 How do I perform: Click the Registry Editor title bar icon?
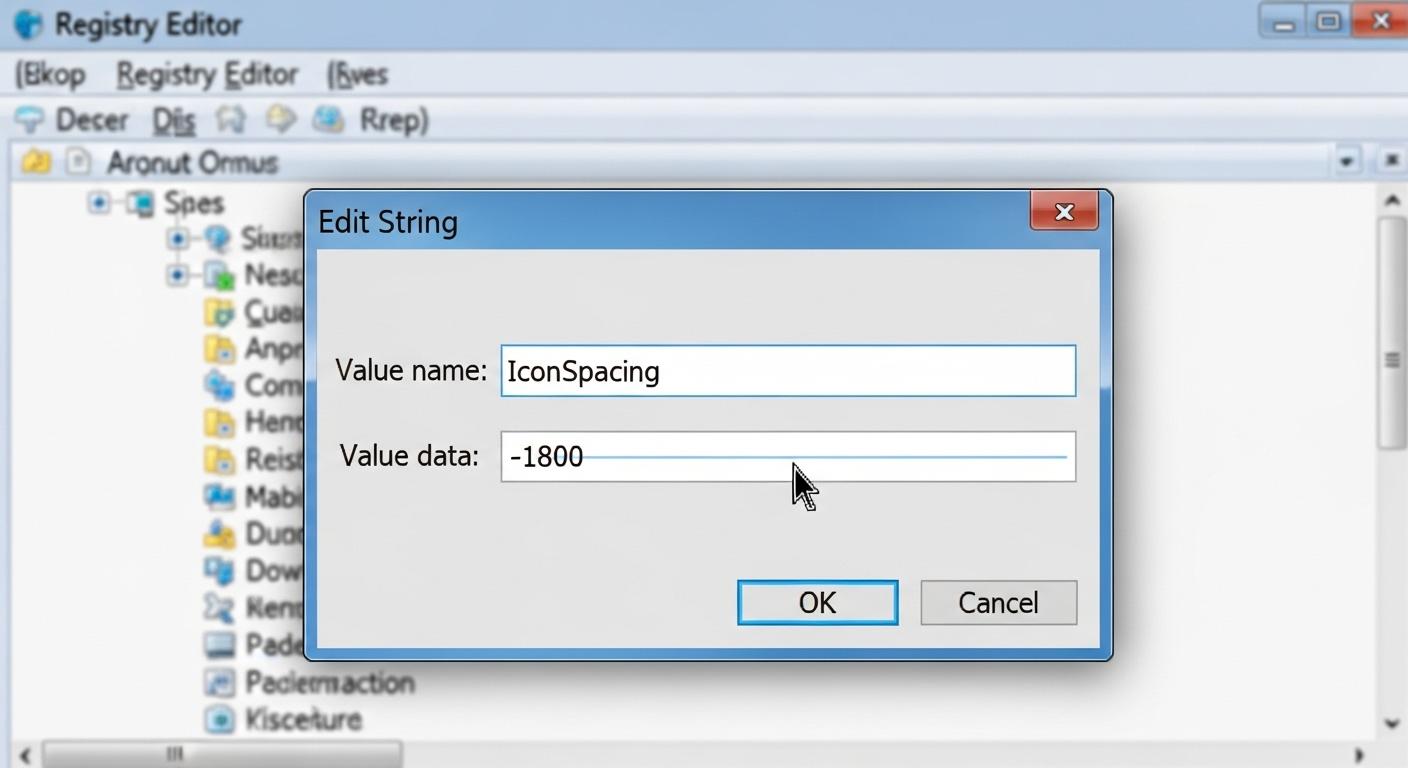tap(28, 24)
